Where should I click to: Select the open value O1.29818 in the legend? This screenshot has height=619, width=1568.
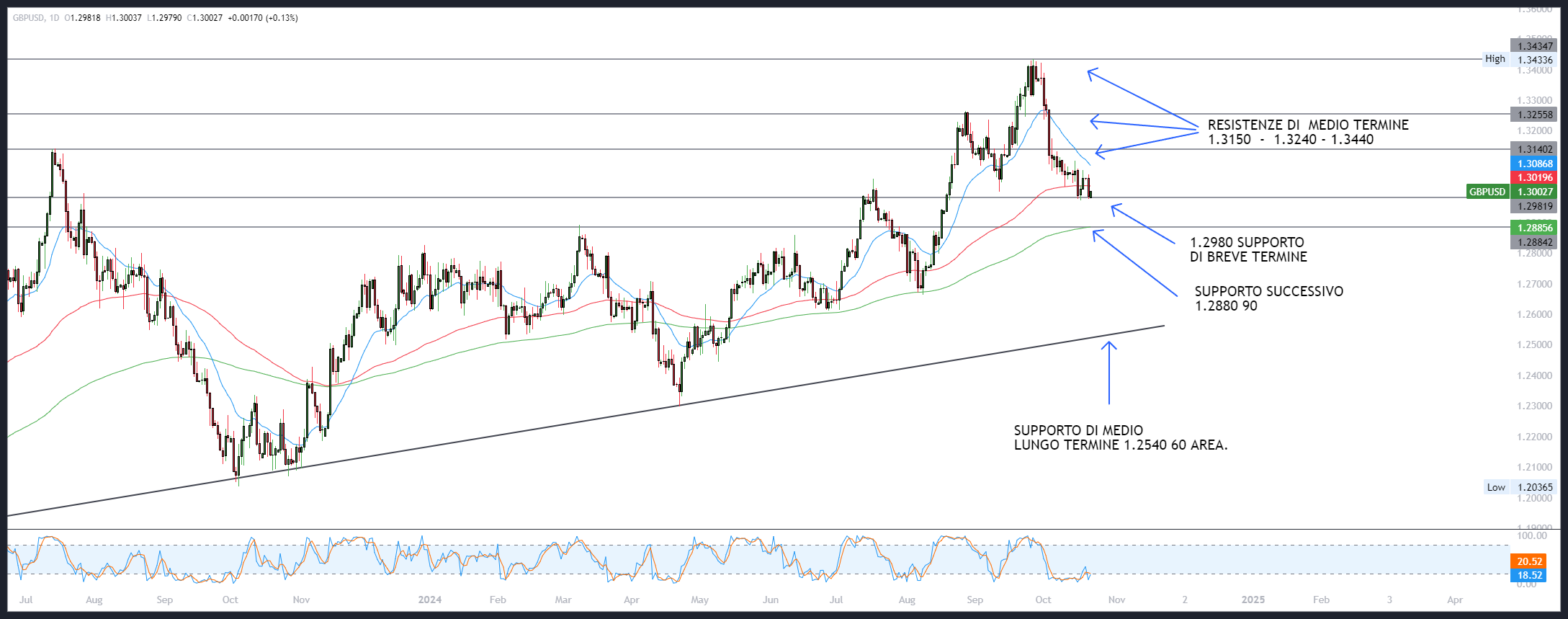83,18
